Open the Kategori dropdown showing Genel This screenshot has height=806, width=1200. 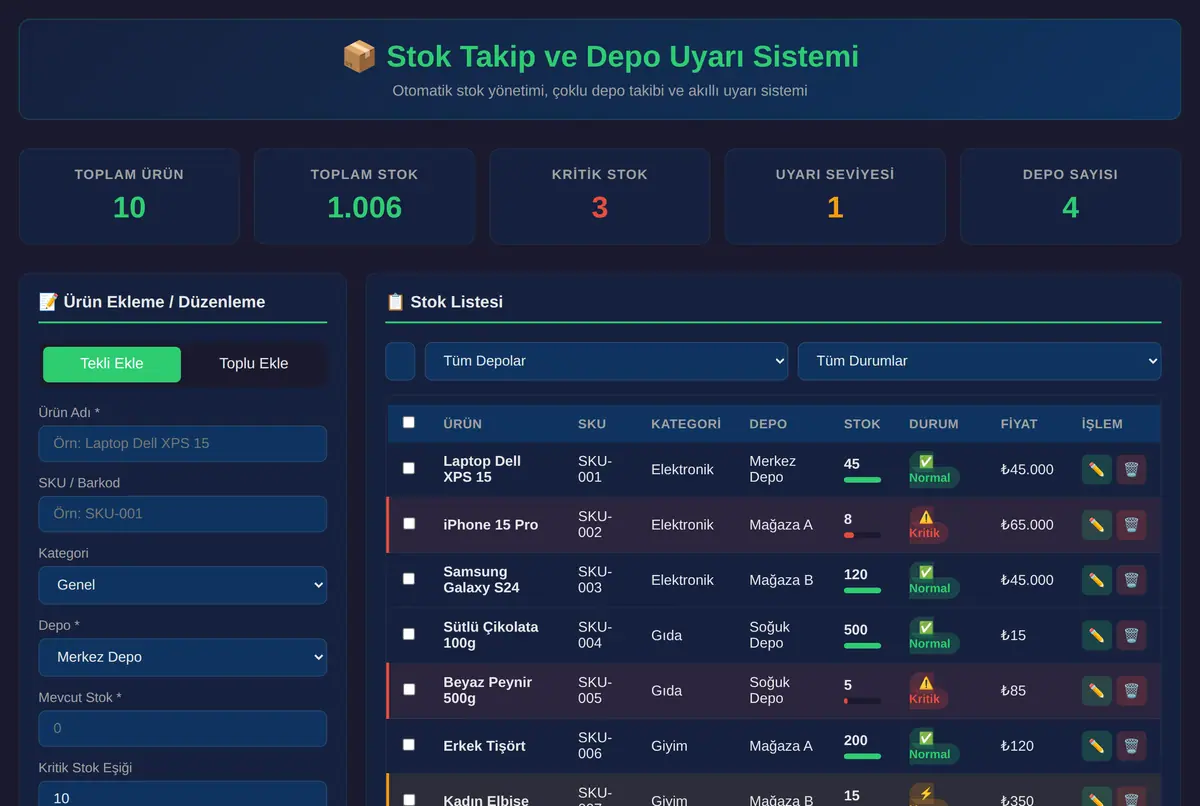coord(183,585)
